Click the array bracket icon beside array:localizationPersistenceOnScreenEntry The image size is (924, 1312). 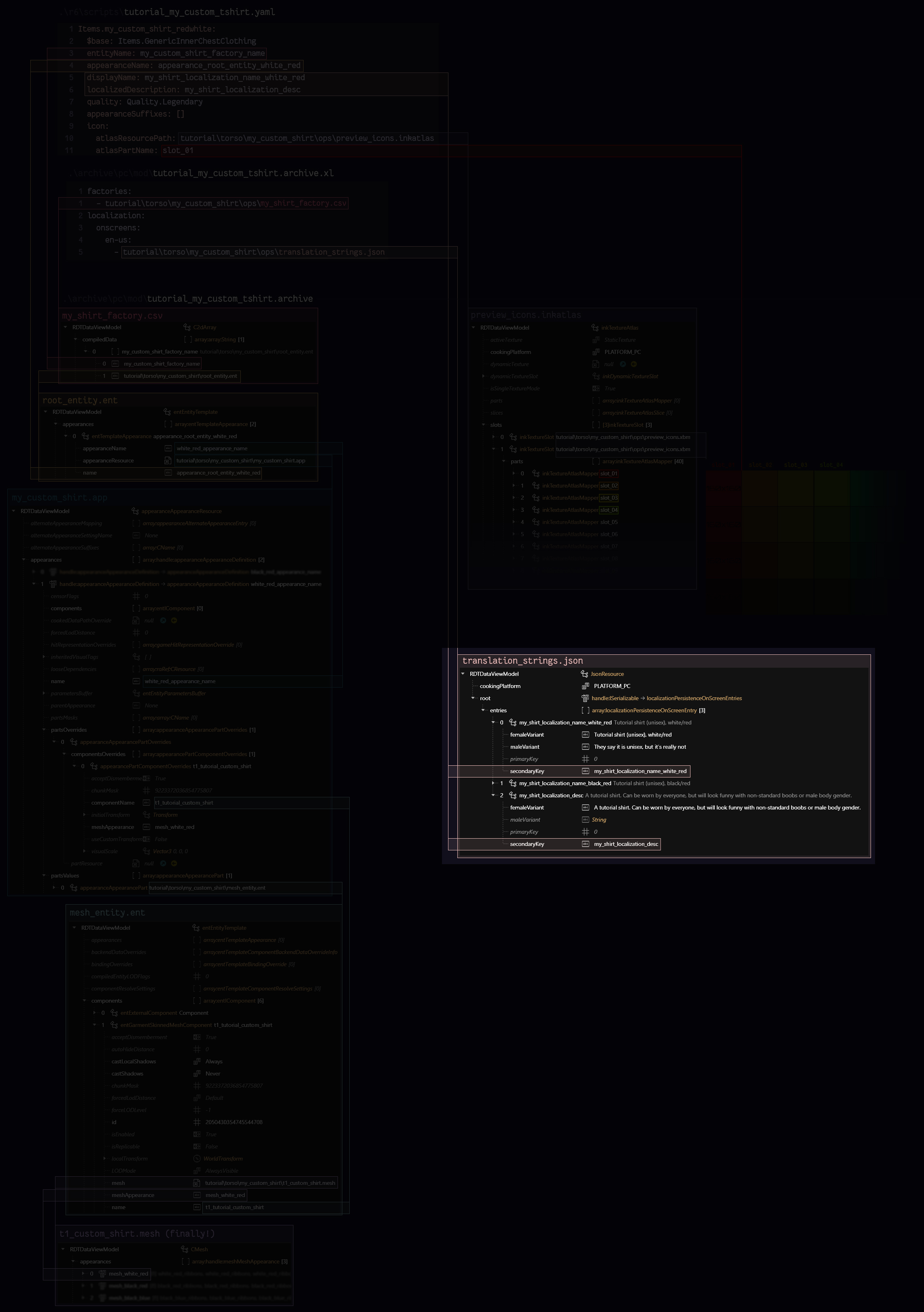tap(585, 710)
